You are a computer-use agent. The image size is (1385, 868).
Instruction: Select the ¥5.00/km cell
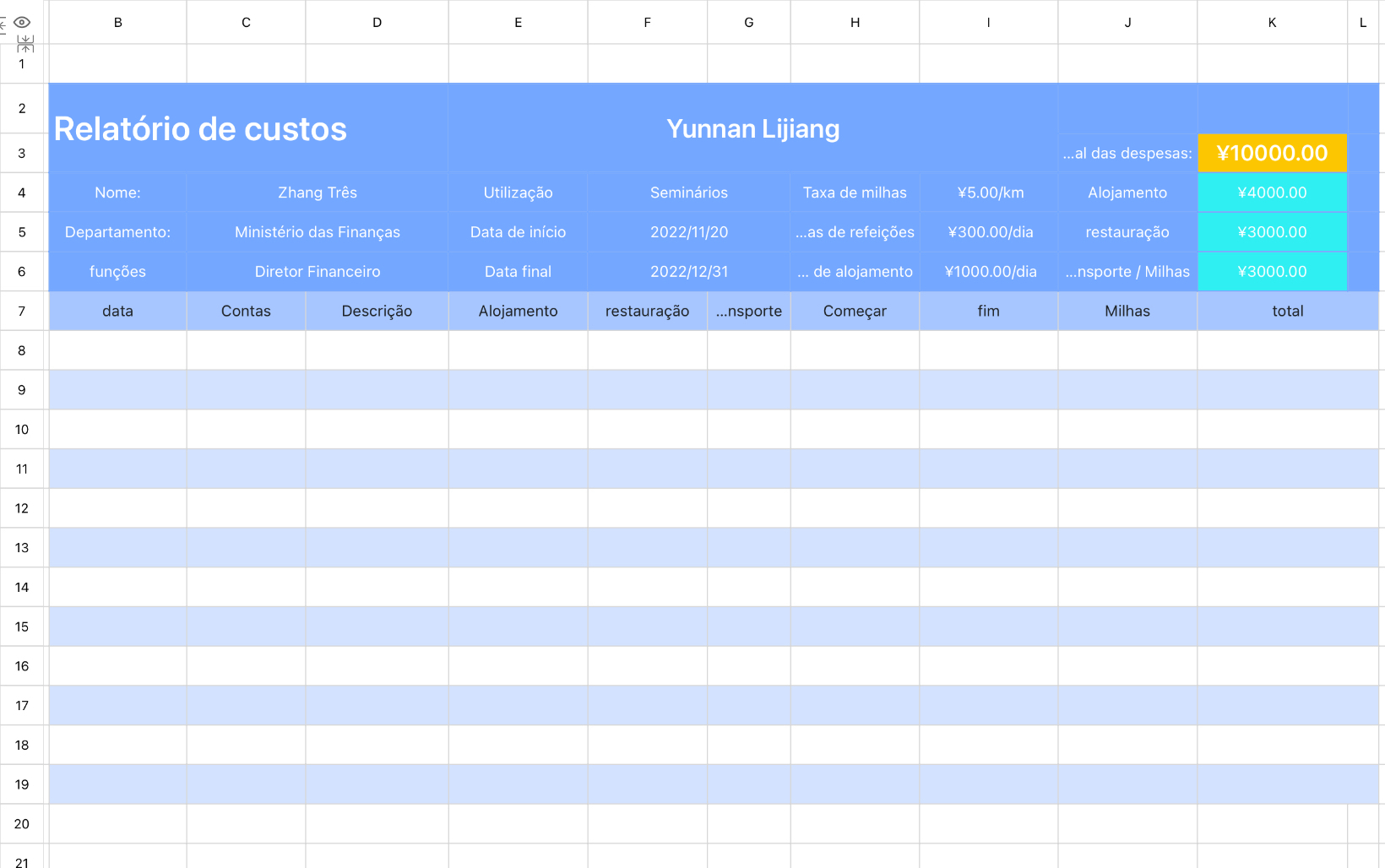click(x=990, y=193)
